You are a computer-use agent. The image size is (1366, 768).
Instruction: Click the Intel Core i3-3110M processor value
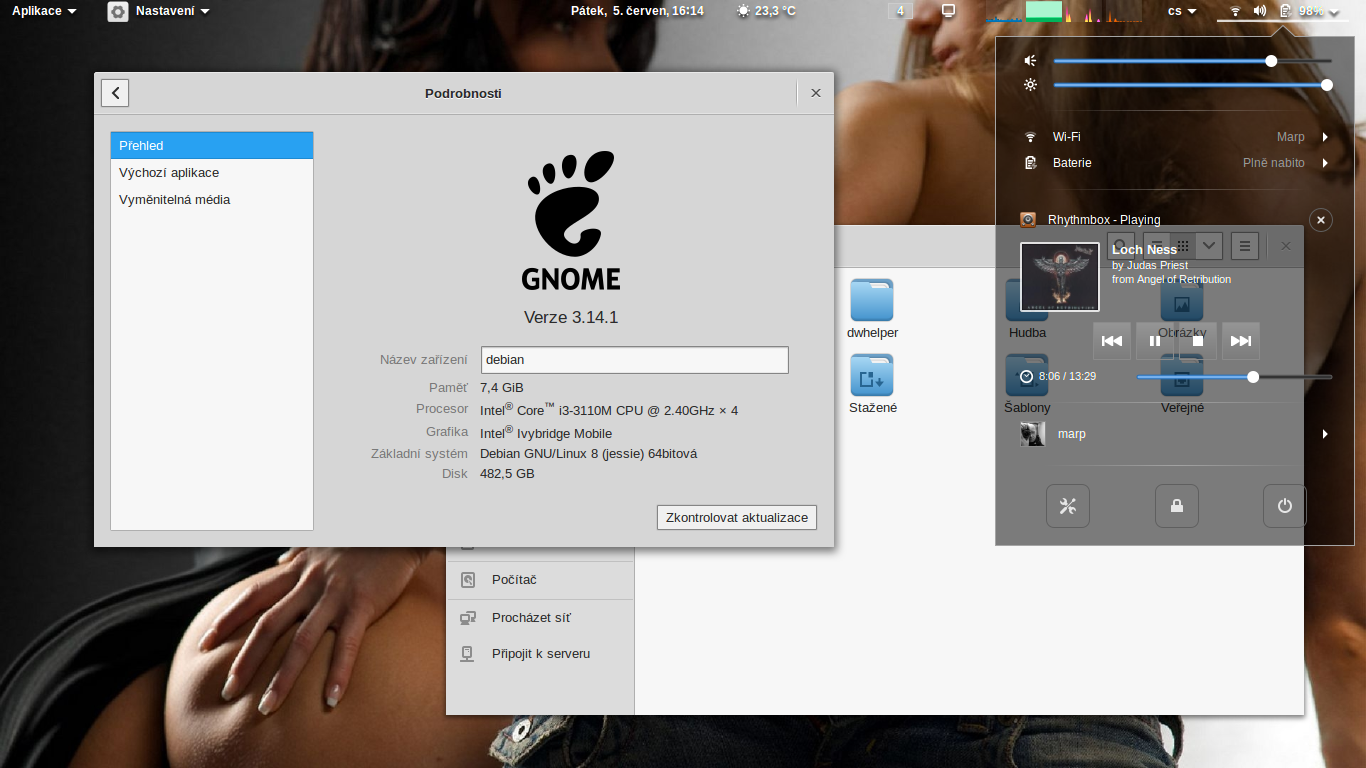(609, 409)
